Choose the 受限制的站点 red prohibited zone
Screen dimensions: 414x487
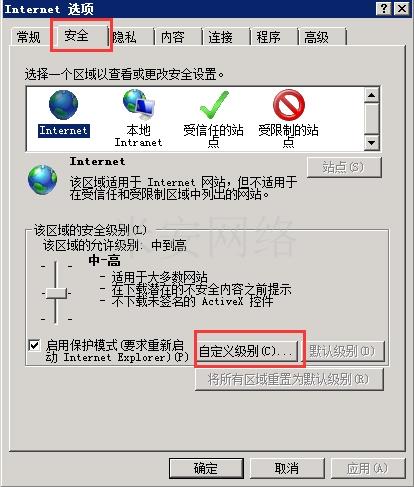(x=289, y=105)
